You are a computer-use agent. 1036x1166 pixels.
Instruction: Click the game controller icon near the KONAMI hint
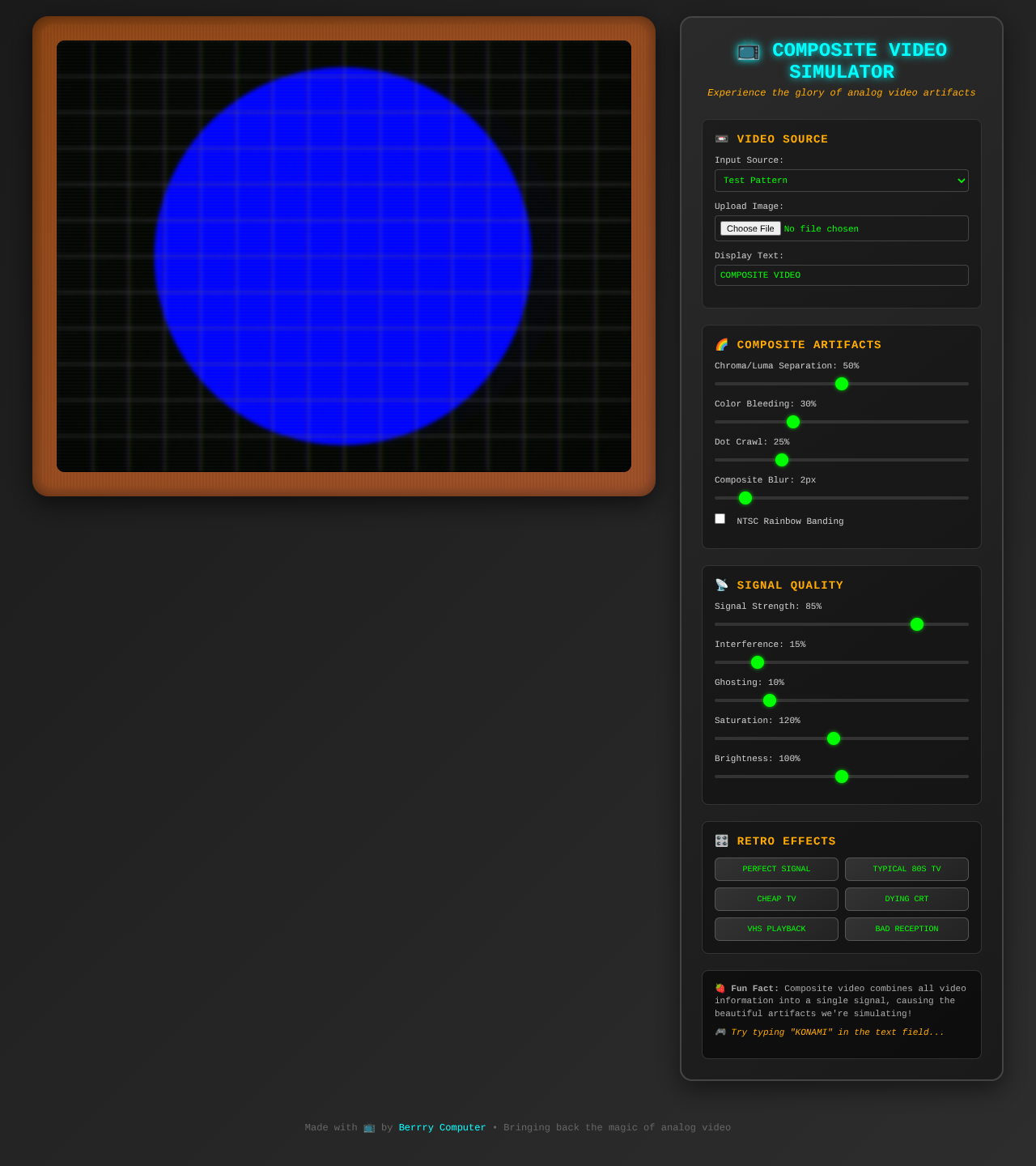(720, 1032)
